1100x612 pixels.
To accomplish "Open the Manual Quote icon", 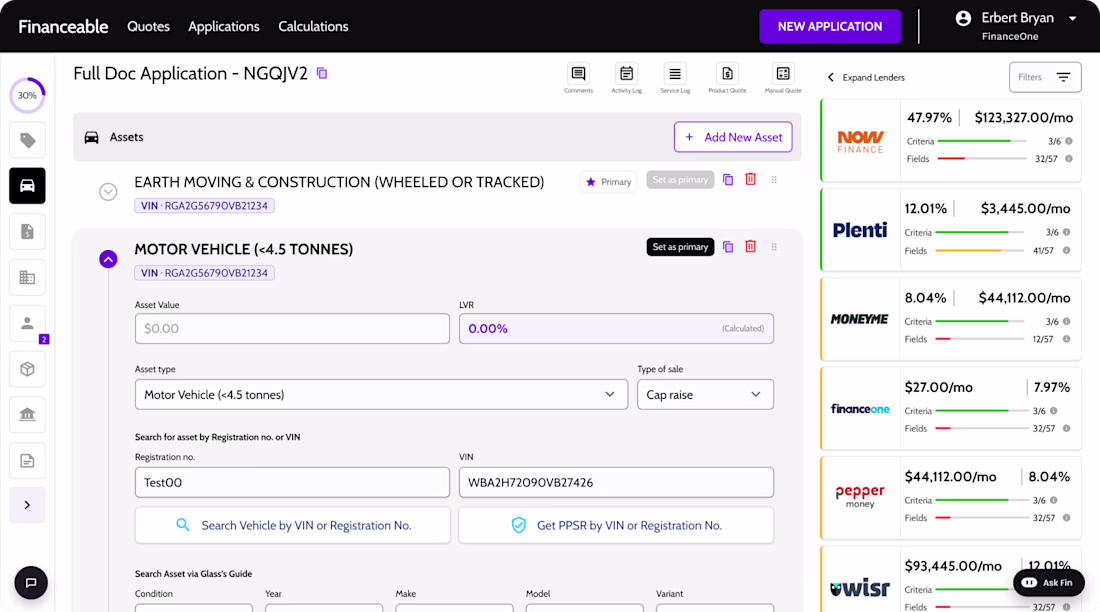I will [783, 74].
